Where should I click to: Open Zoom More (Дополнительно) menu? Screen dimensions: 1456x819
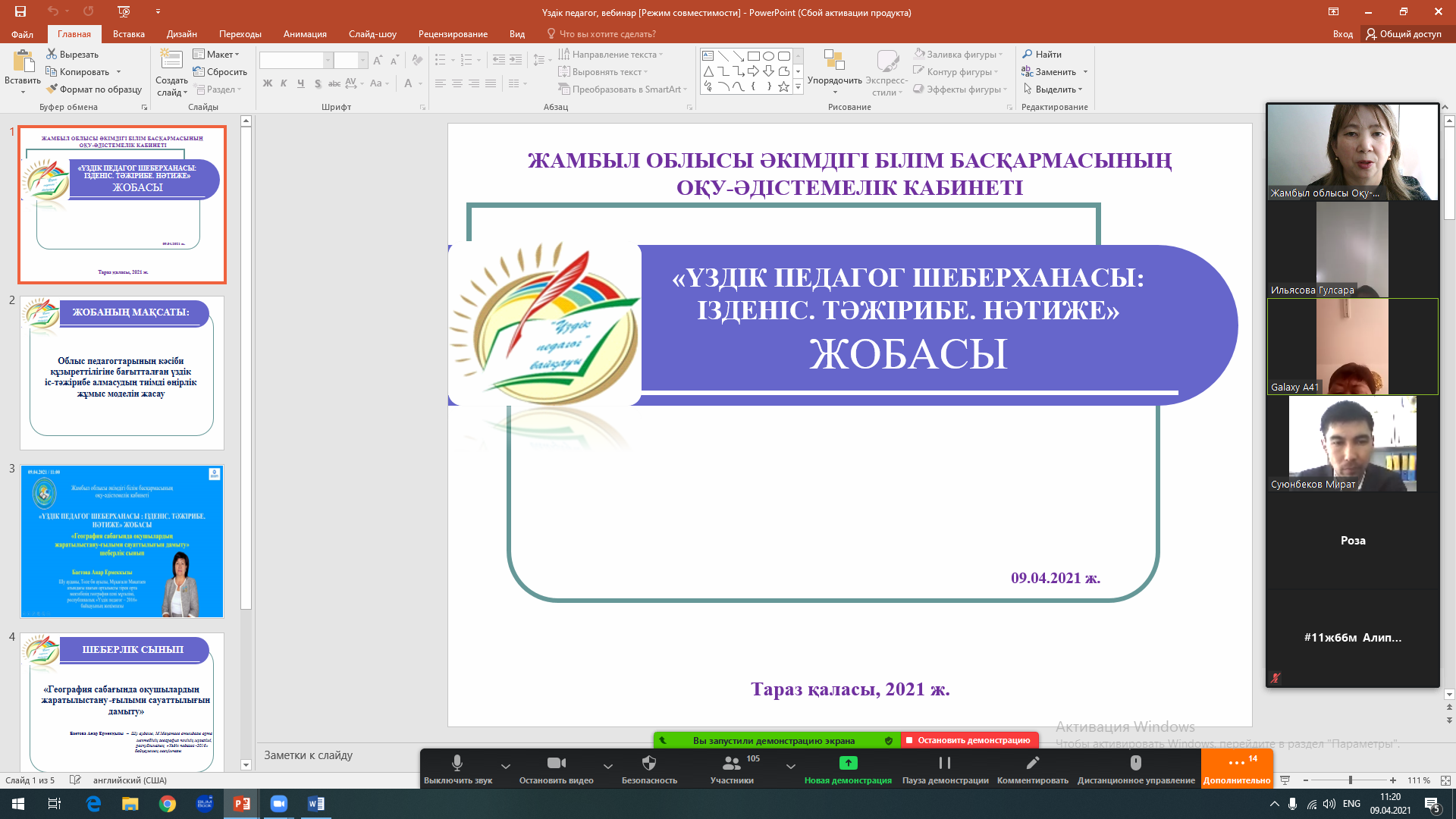coord(1237,769)
